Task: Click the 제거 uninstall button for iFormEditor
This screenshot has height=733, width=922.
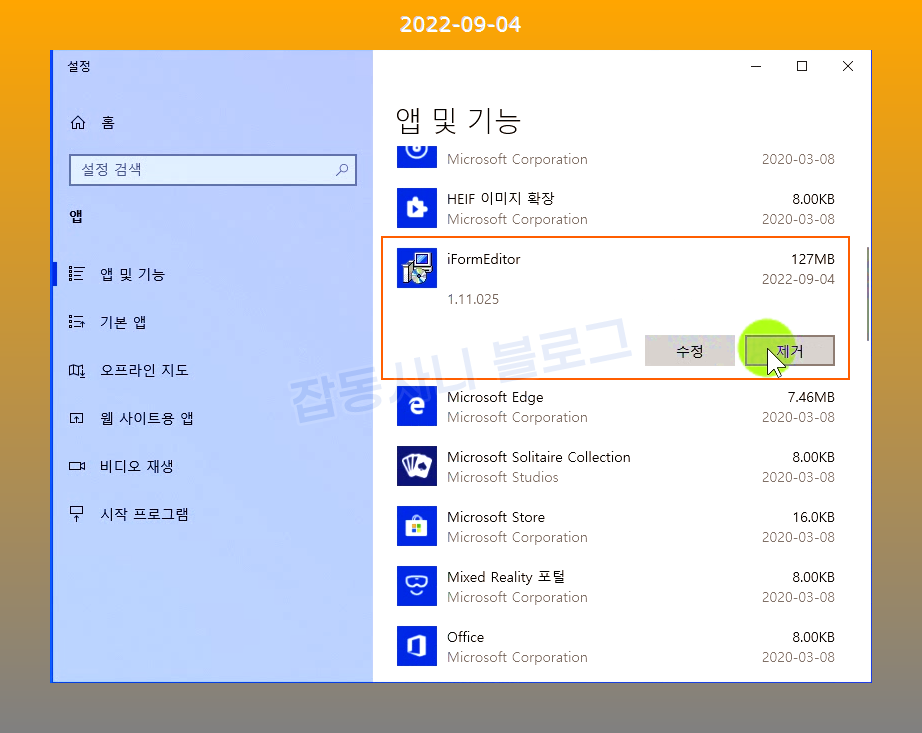Action: click(x=790, y=351)
